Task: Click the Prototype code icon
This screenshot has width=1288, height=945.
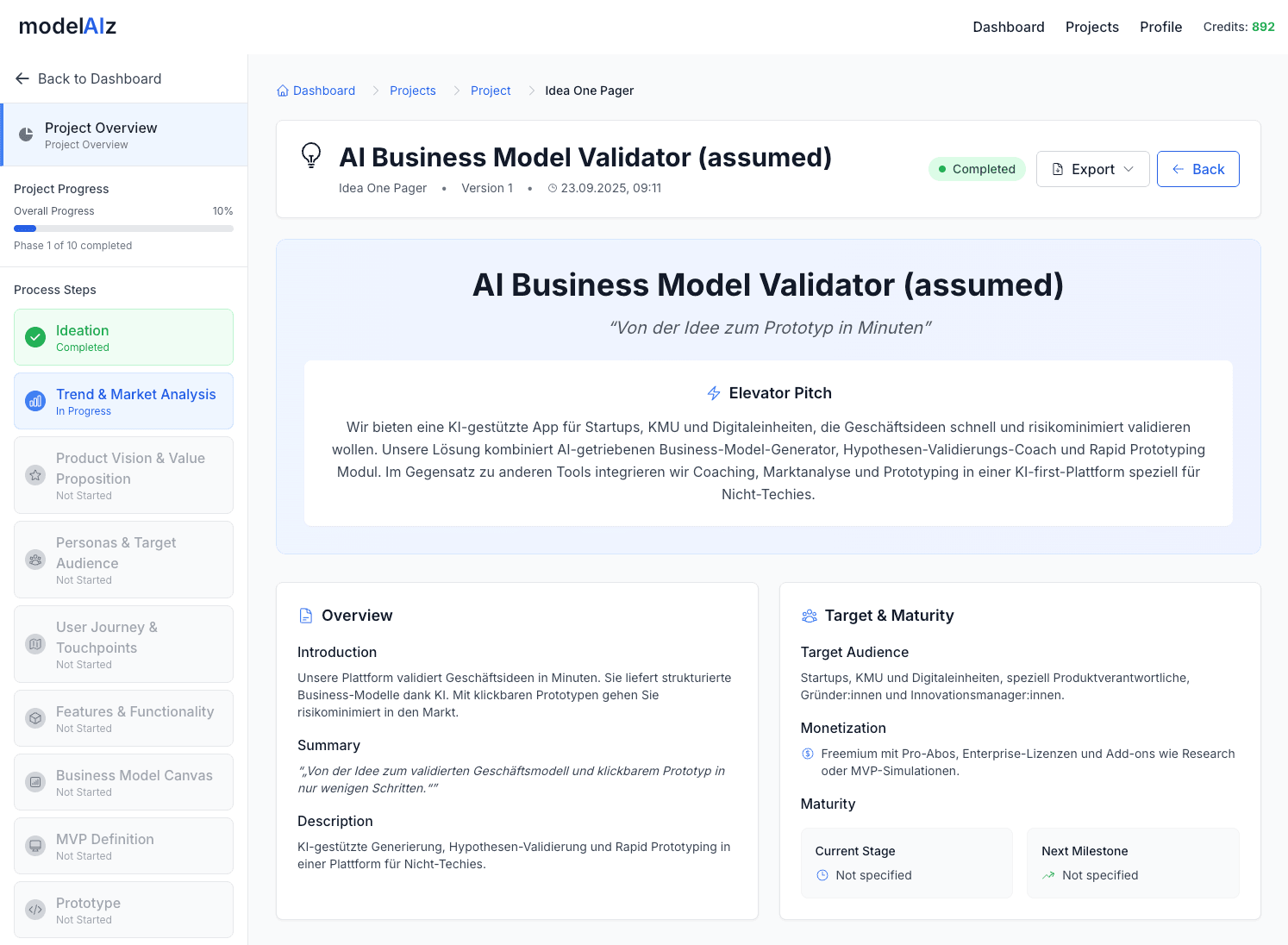Action: tap(35, 910)
